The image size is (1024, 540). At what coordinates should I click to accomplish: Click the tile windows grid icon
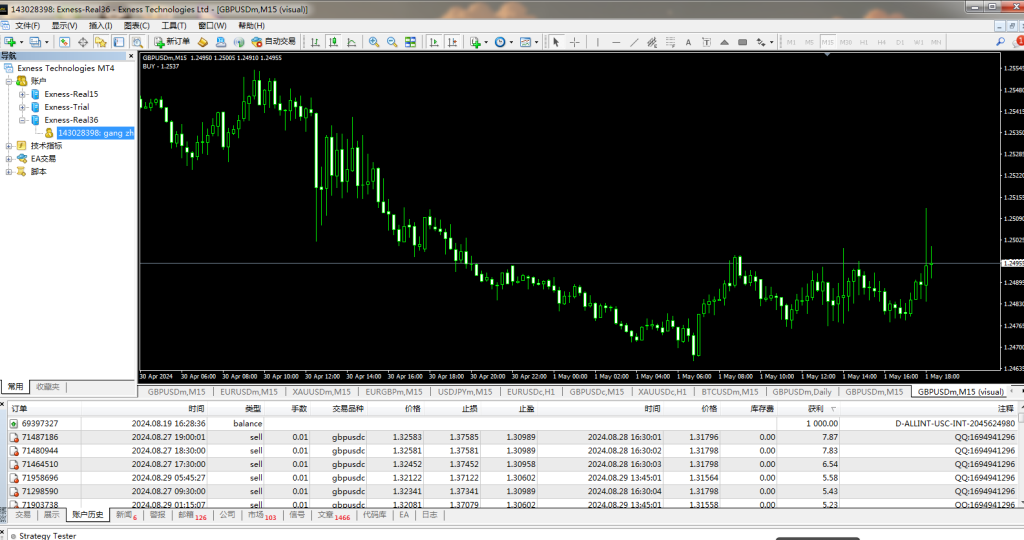pos(409,42)
